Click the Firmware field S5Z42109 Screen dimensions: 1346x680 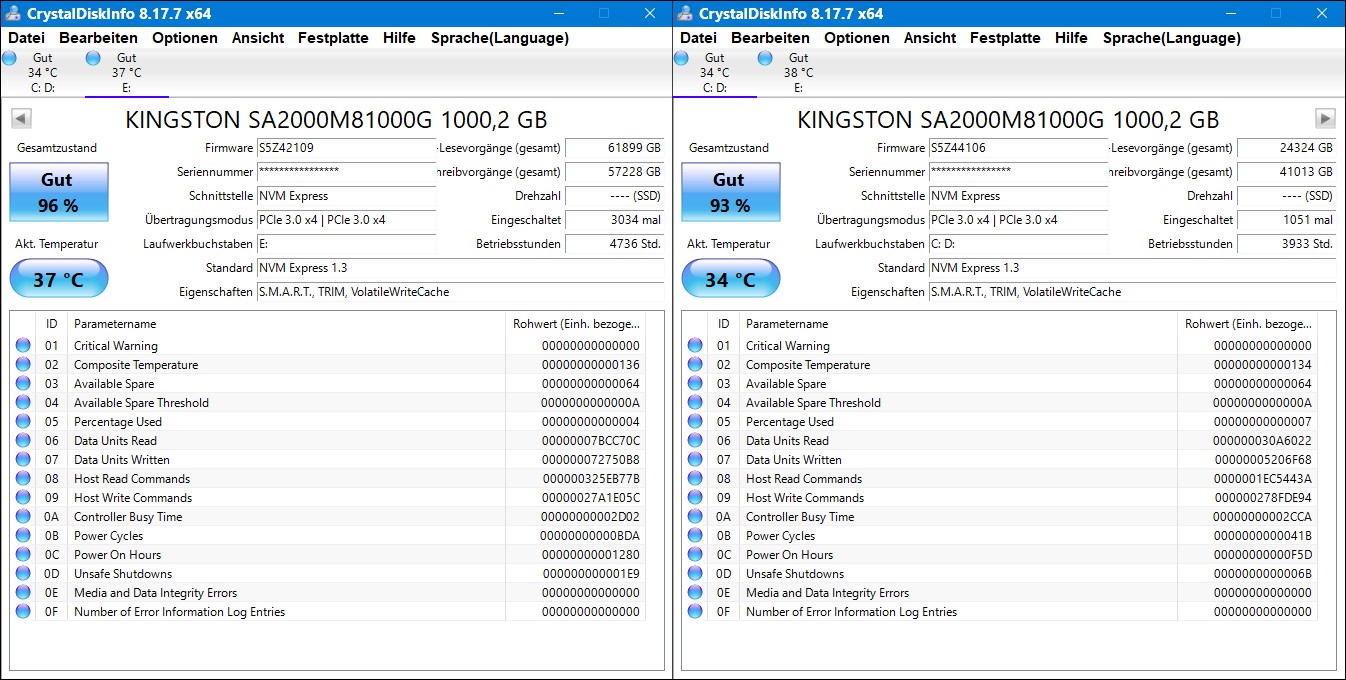coord(346,148)
